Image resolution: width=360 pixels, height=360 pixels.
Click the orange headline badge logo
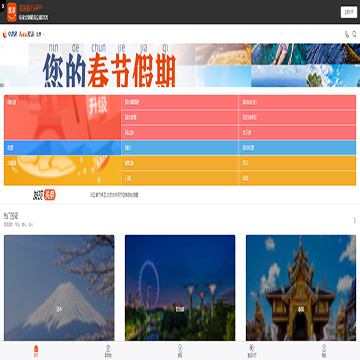coord(44,195)
